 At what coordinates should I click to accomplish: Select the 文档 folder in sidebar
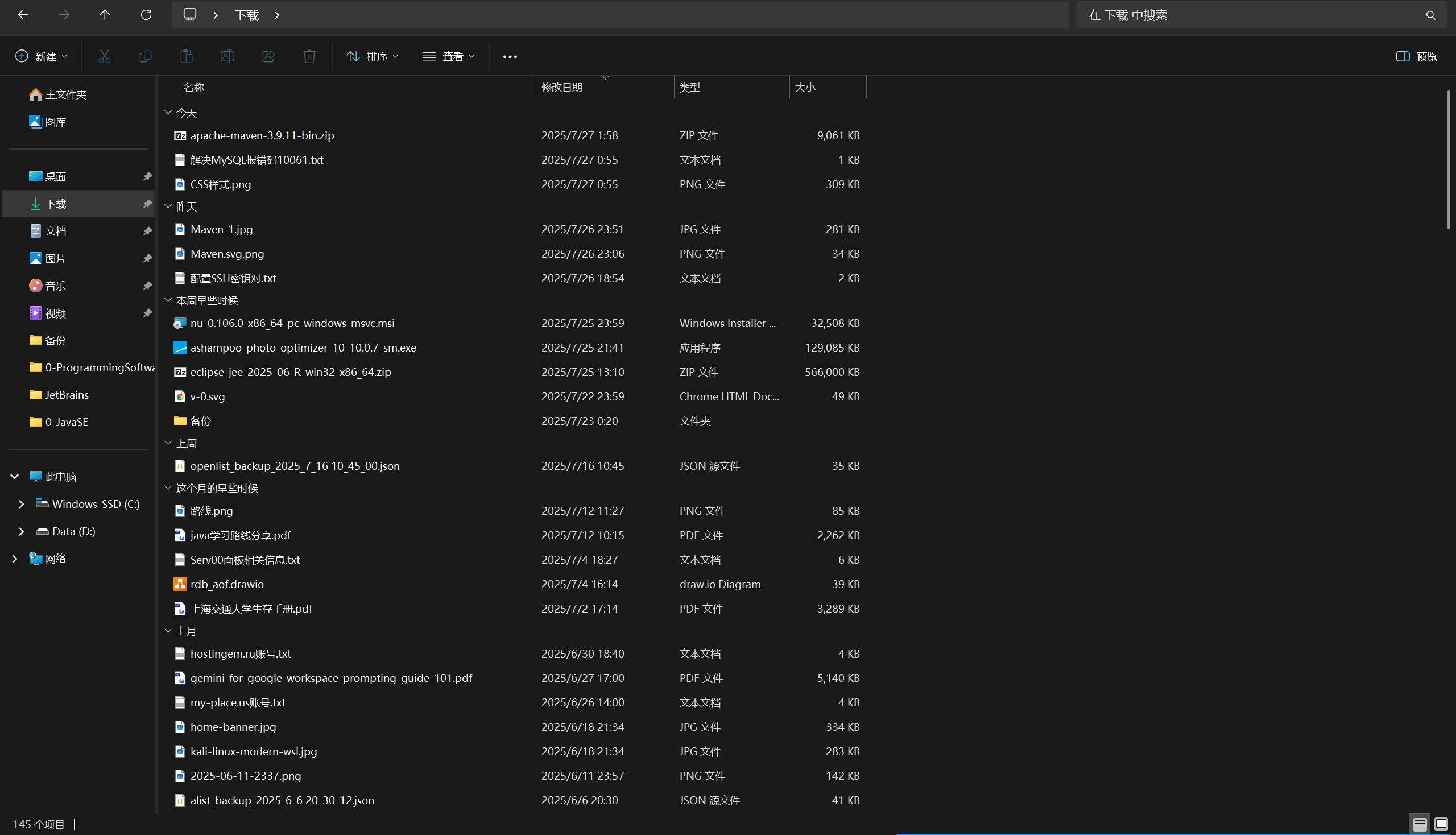(56, 231)
